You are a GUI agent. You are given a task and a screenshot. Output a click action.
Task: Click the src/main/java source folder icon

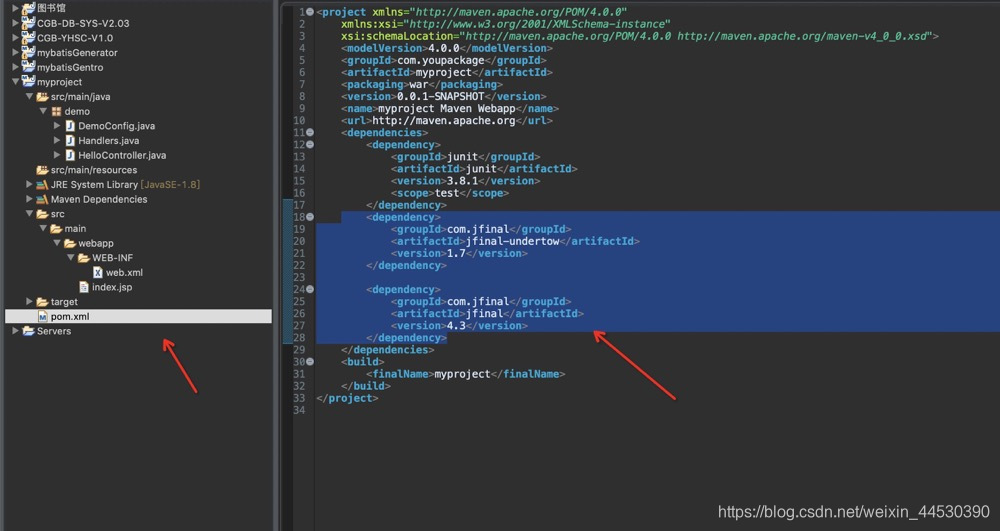tap(42, 96)
